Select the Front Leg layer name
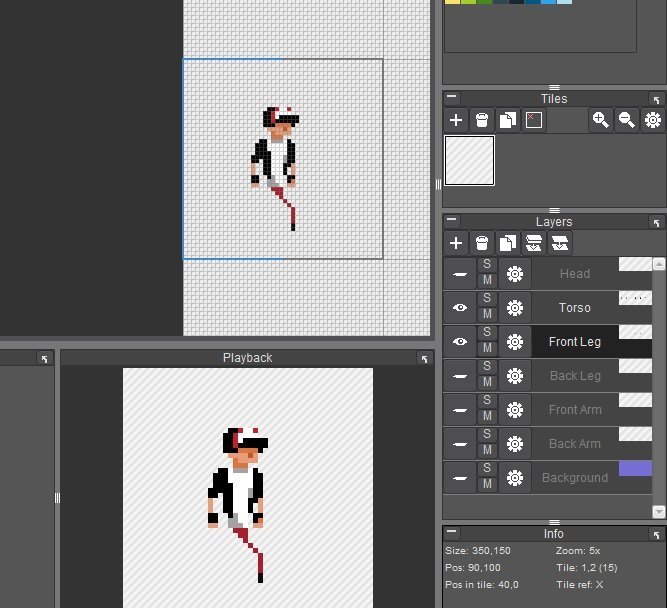Viewport: 667px width, 608px height. [575, 342]
